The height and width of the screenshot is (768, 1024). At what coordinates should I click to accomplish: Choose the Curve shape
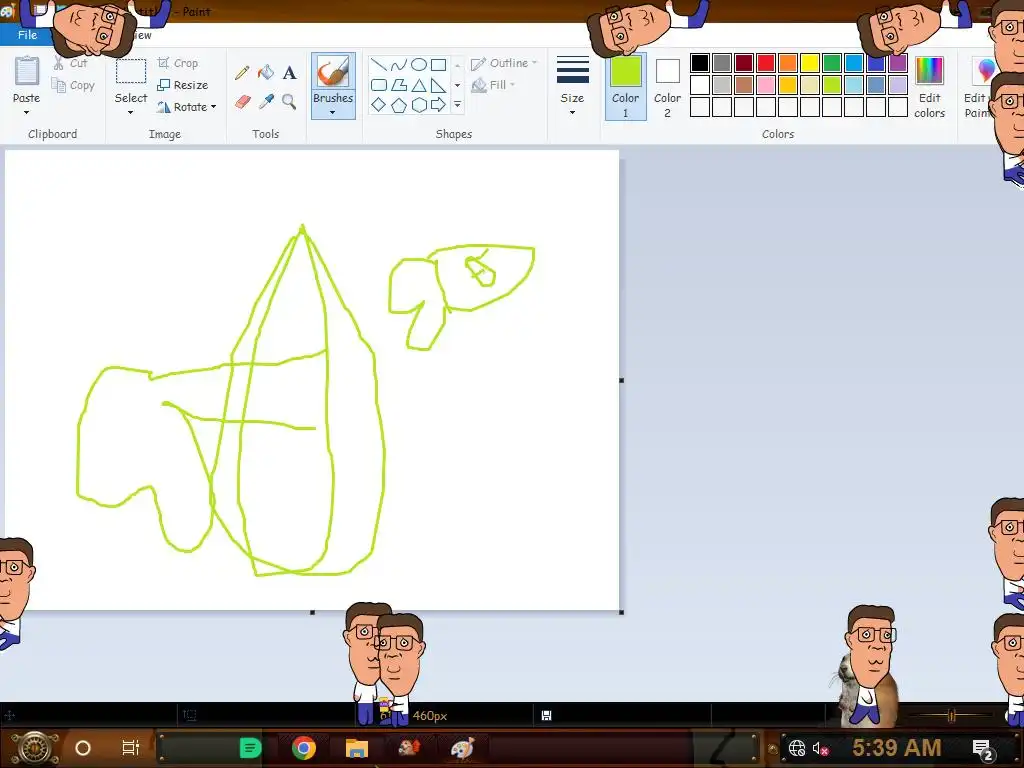pos(398,65)
